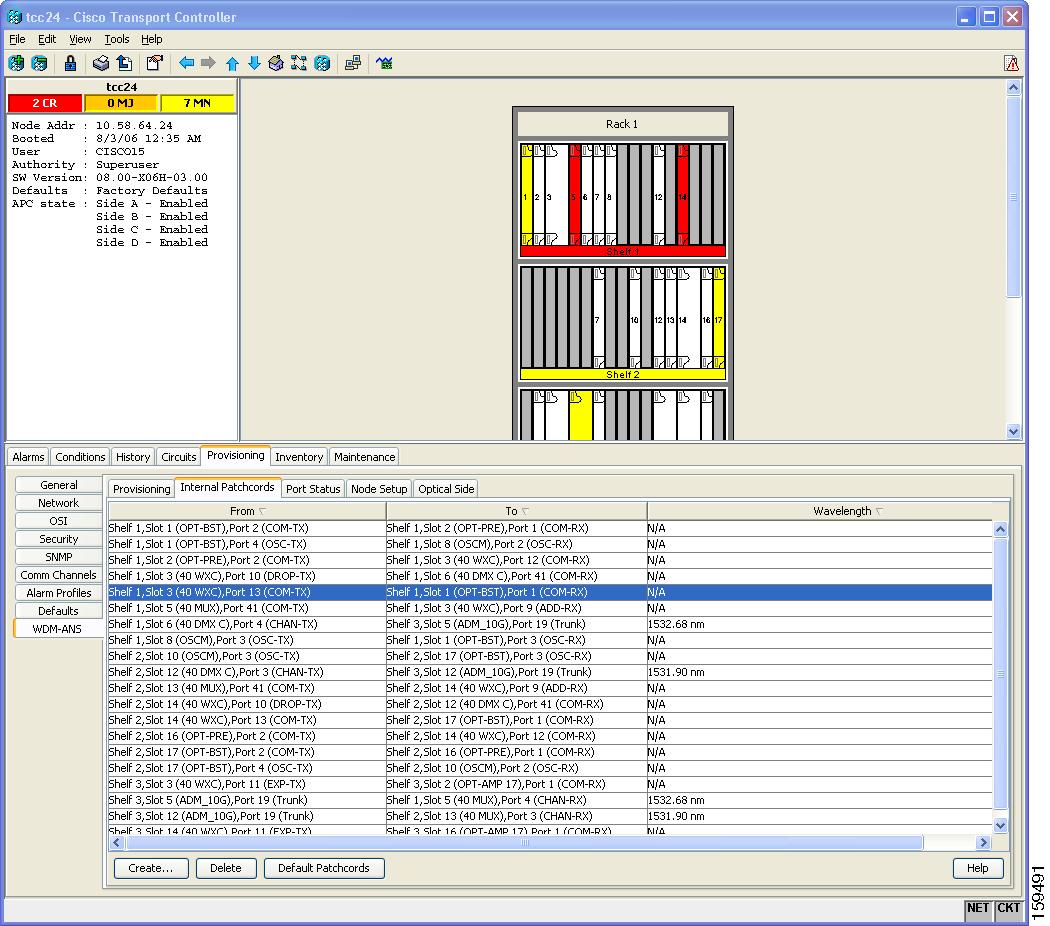
Task: Click the Help button in patchcords pane
Action: click(x=978, y=868)
